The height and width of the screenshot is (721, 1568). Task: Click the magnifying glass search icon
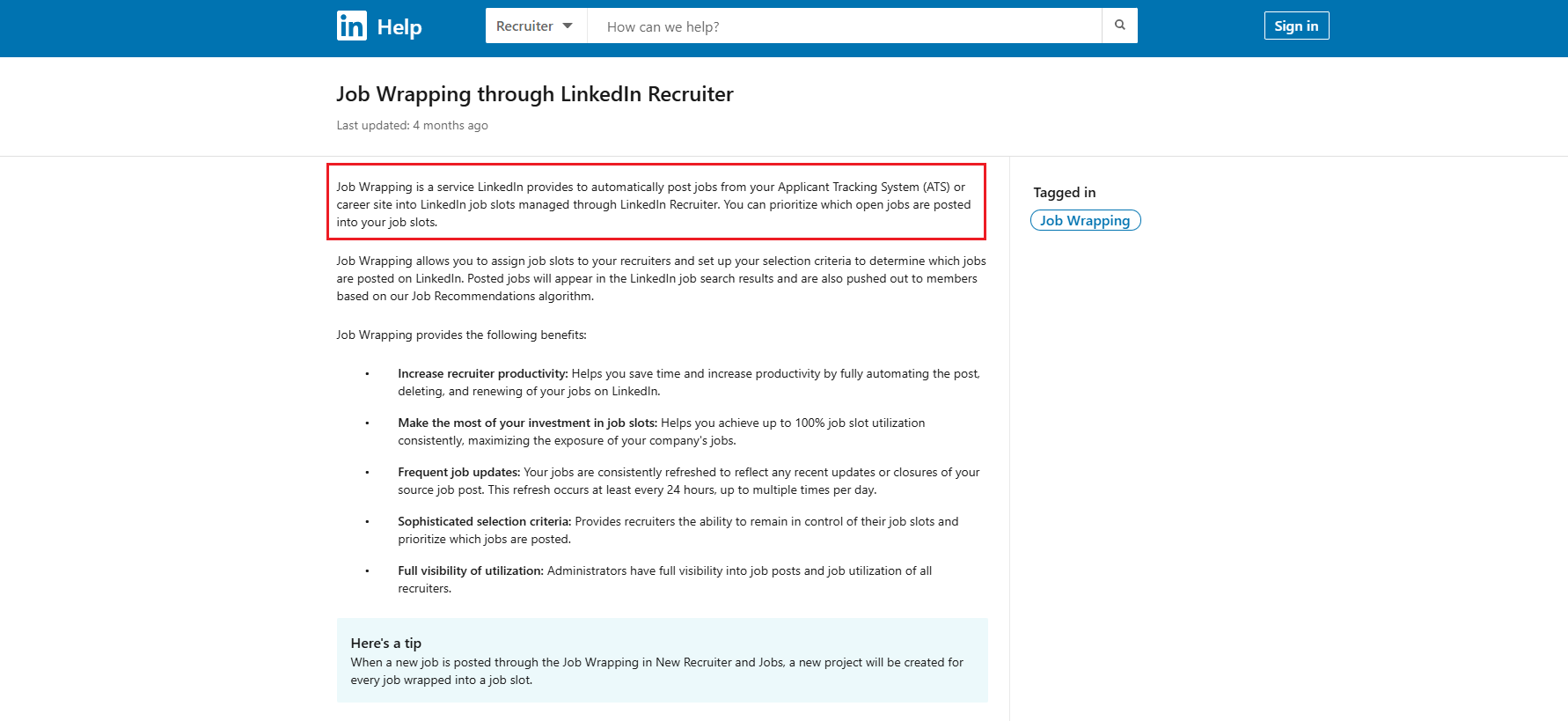(x=1119, y=26)
